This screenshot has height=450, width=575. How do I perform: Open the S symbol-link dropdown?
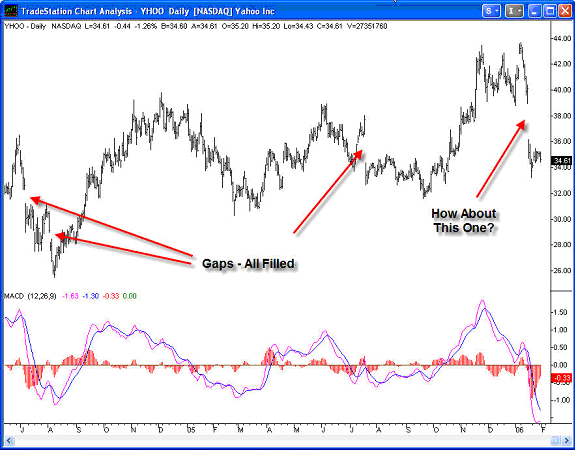coord(491,11)
